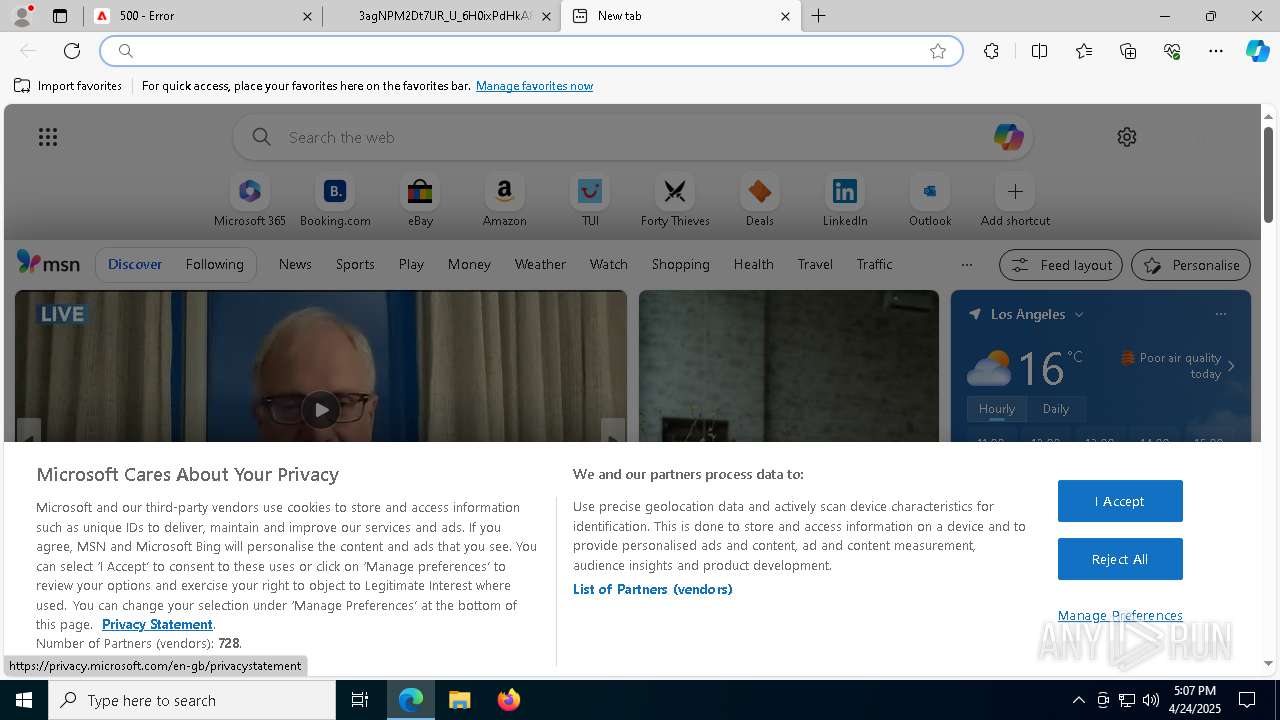Expand the Los Angeles location dropdown
Image resolution: width=1280 pixels, height=720 pixels.
pyautogui.click(x=1079, y=314)
